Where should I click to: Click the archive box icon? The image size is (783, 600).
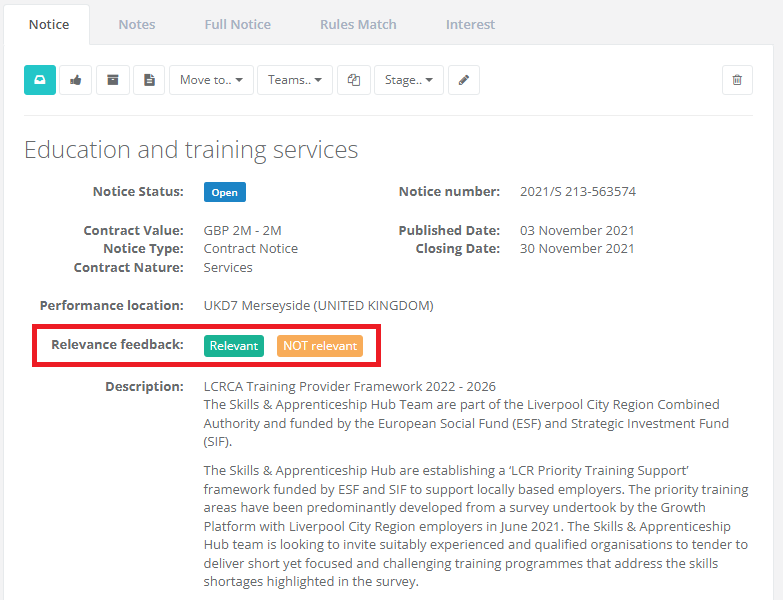(113, 80)
